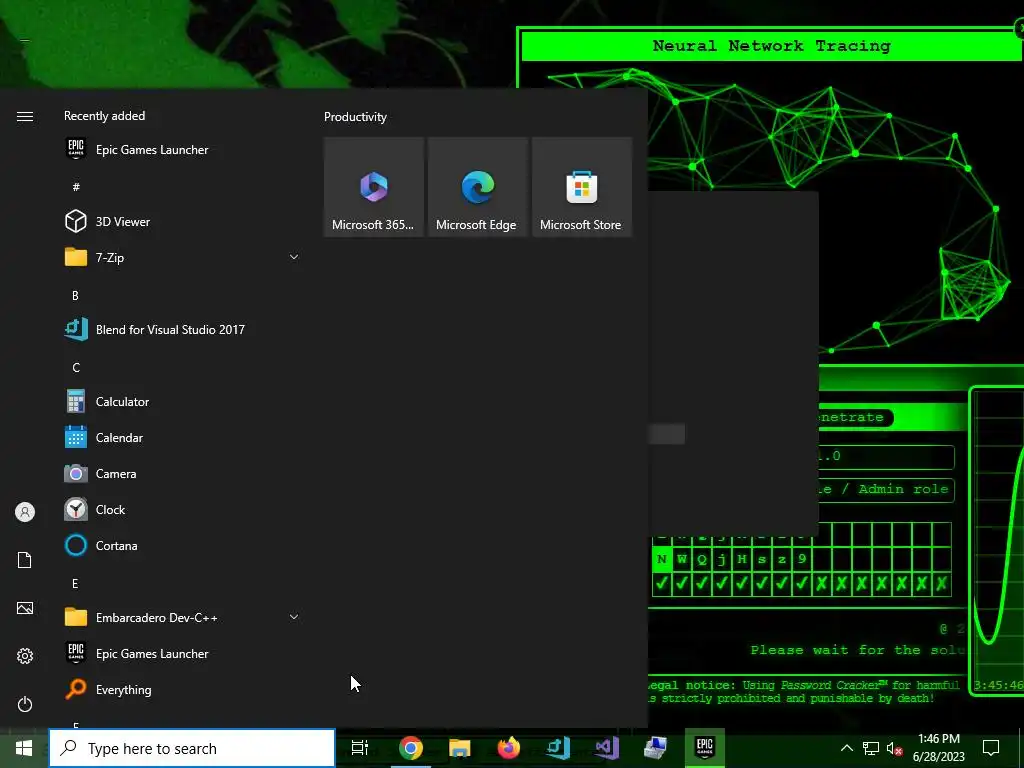Viewport: 1024px width, 768px height.
Task: Select the # letter header in app list
Action: 76,187
